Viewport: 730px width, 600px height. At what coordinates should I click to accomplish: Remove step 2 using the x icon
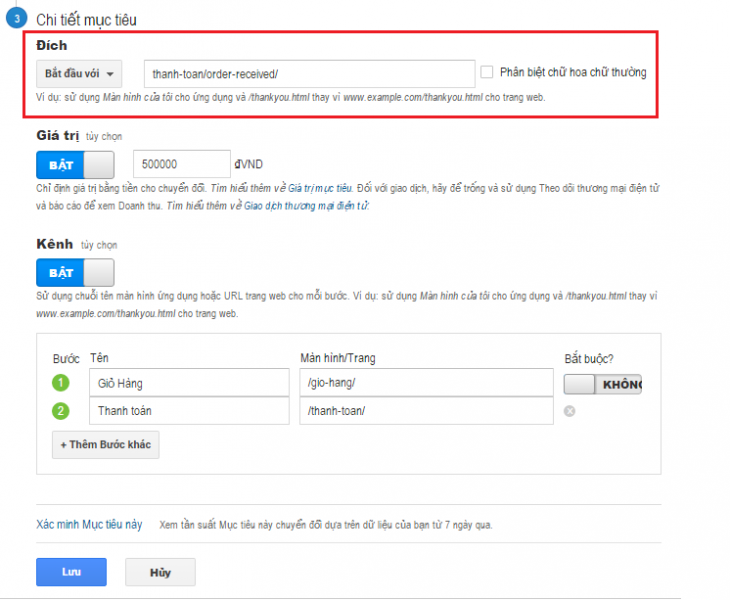[x=569, y=411]
